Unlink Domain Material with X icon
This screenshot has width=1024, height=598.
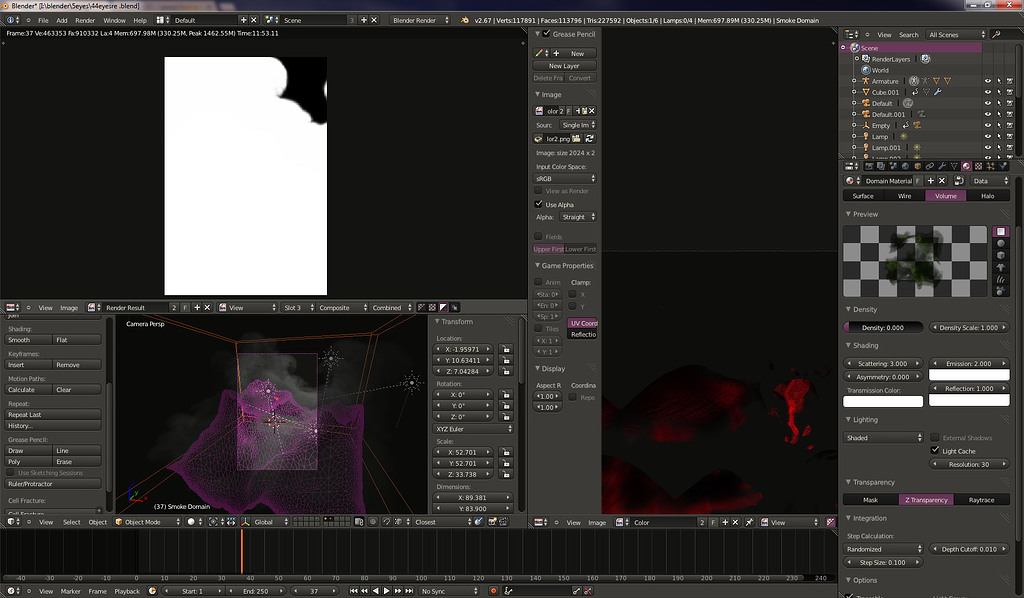(x=942, y=181)
